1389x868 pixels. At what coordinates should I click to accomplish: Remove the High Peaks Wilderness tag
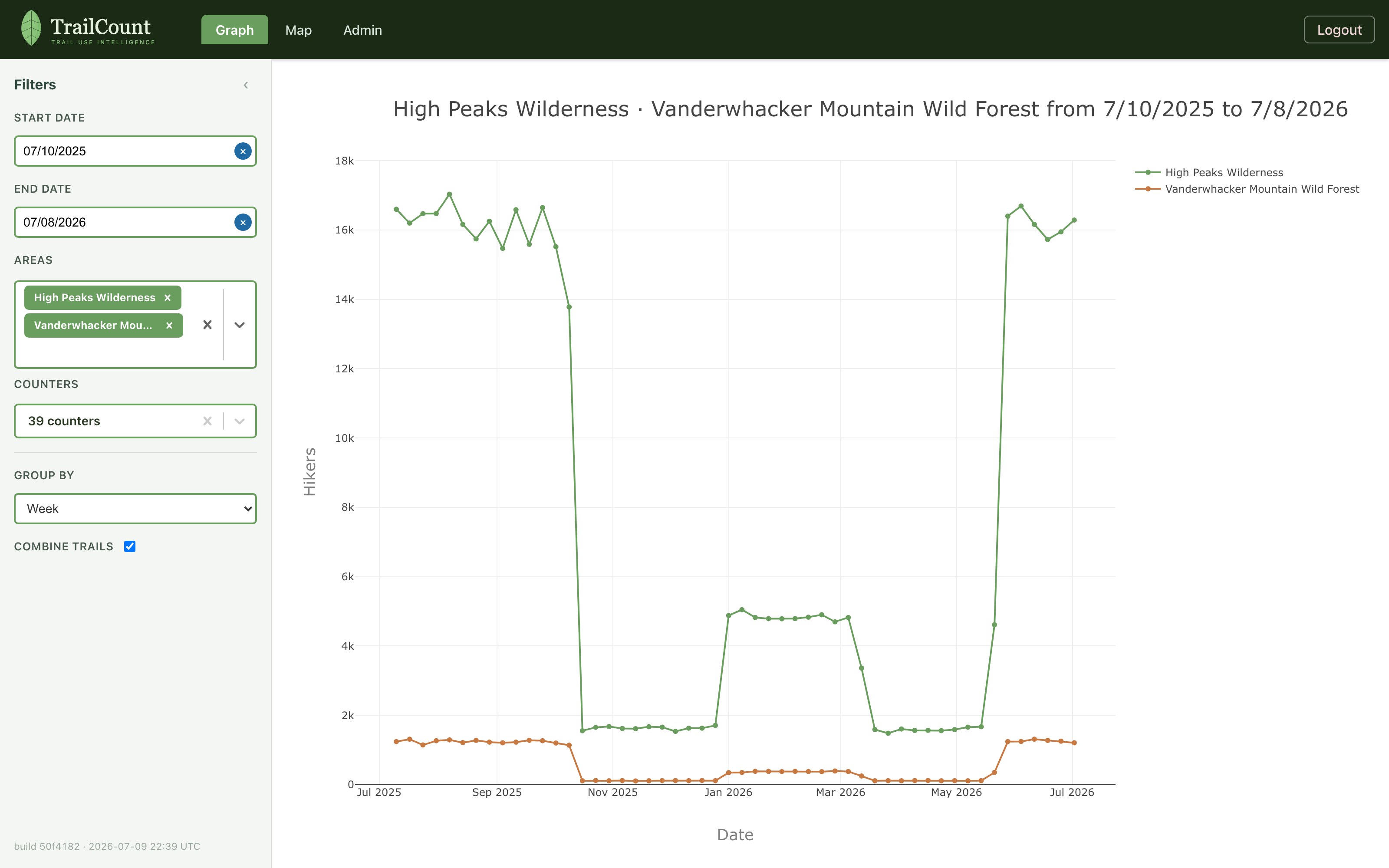pyautogui.click(x=168, y=297)
